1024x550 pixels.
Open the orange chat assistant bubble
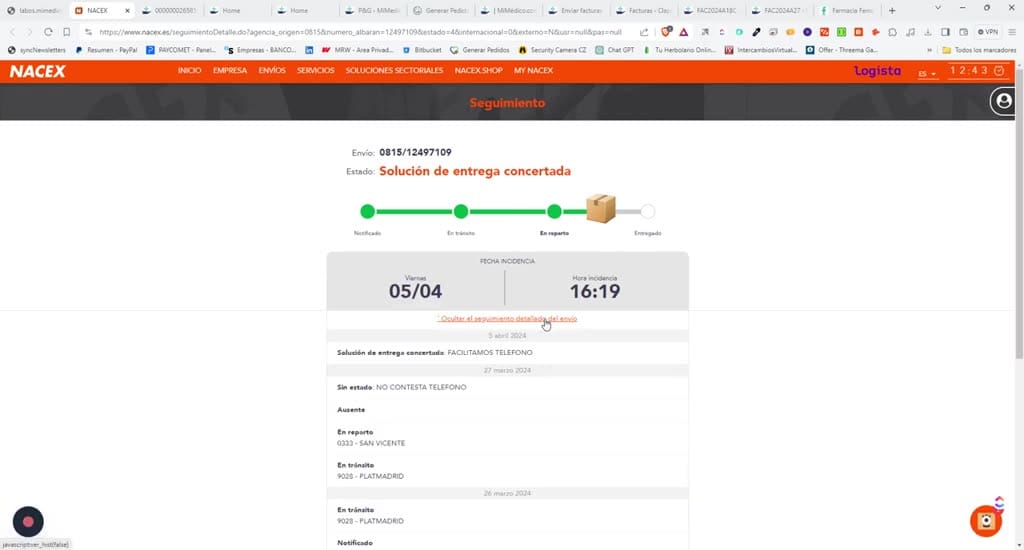[x=986, y=521]
